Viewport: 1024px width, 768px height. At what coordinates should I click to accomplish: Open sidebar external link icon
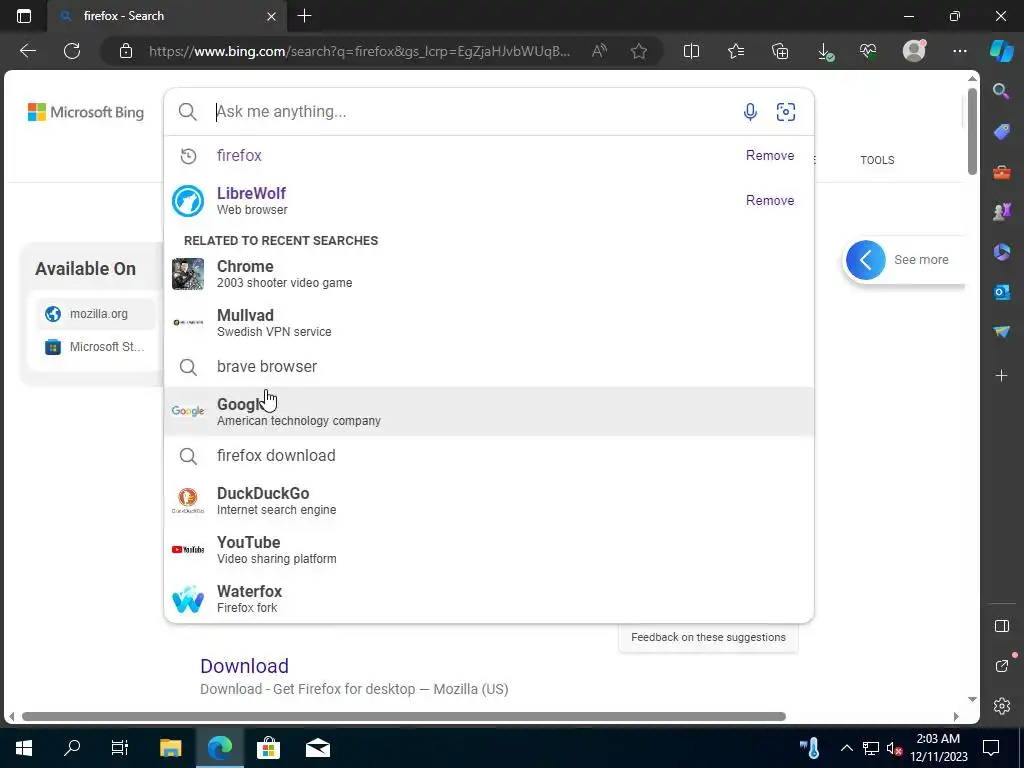pyautogui.click(x=1003, y=665)
